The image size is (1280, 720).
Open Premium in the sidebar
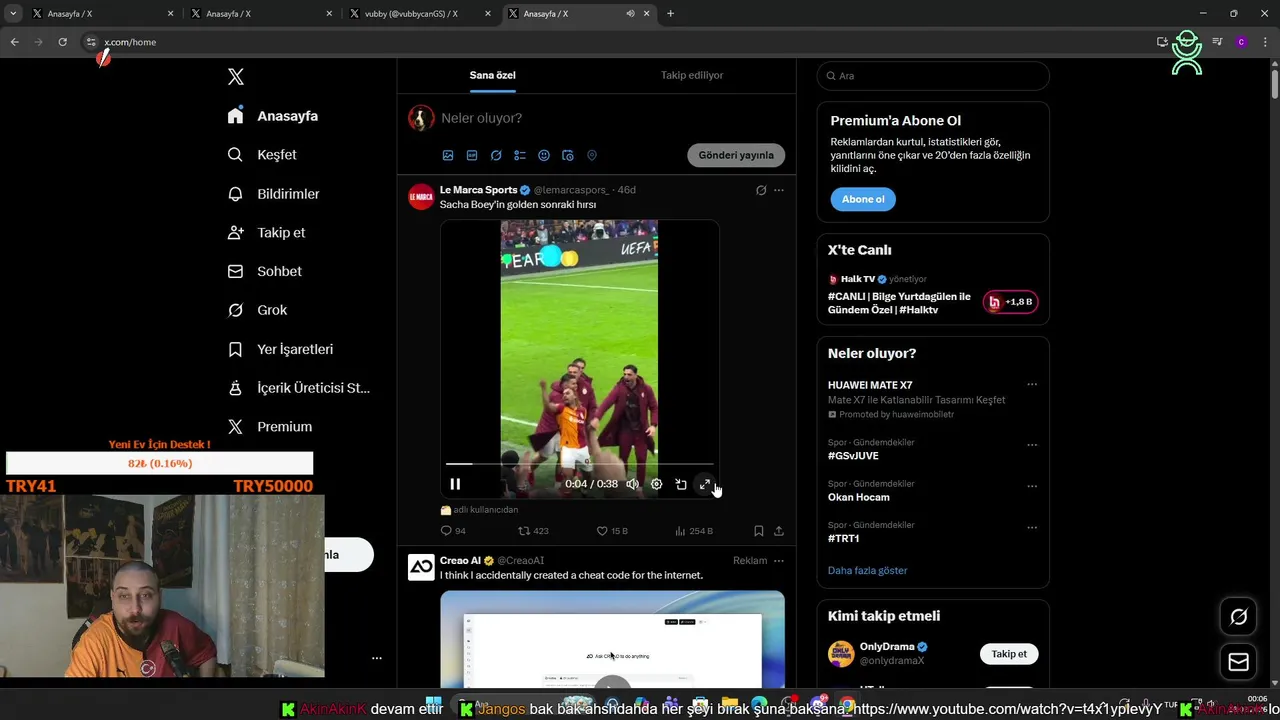(270, 426)
